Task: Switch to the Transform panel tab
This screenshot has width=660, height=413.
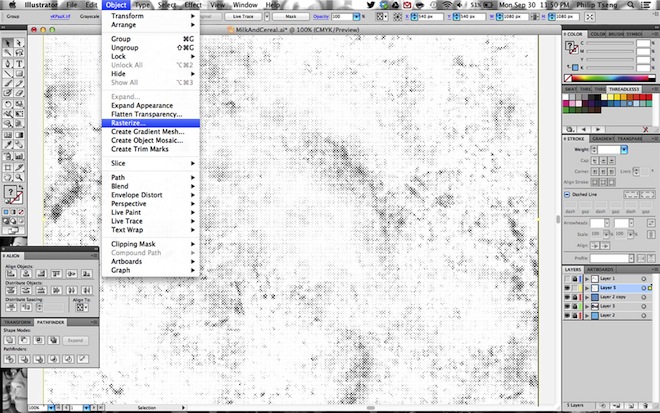Action: pos(18,322)
